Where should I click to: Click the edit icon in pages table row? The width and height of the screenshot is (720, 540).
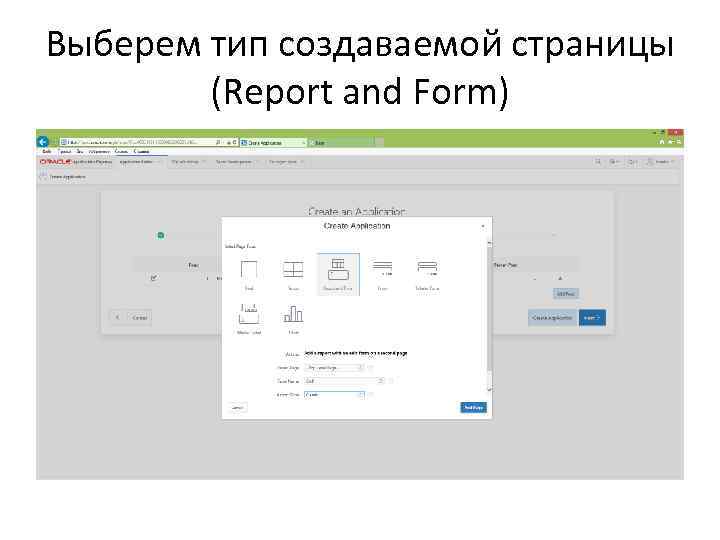click(154, 277)
